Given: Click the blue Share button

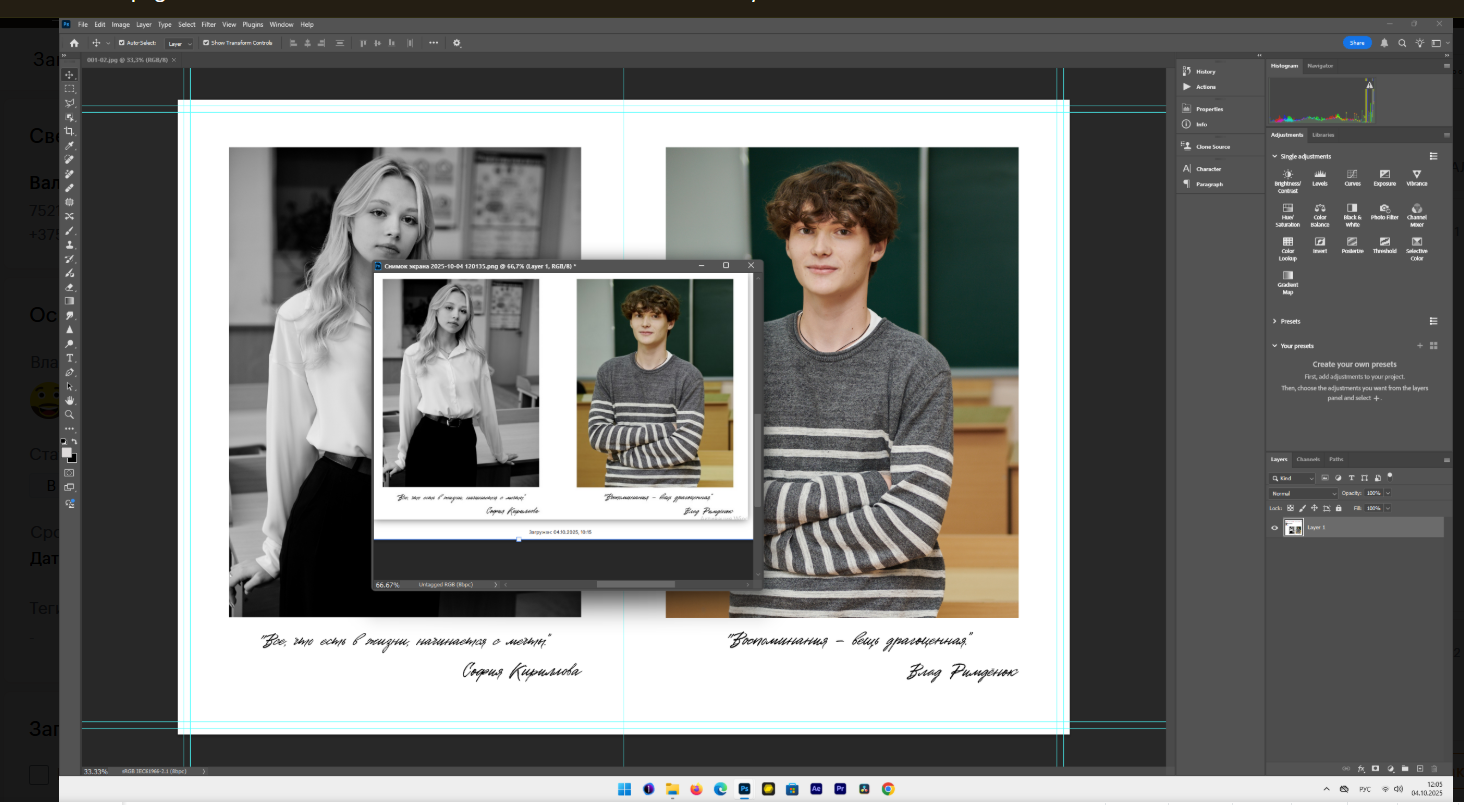Looking at the screenshot, I should (1357, 43).
